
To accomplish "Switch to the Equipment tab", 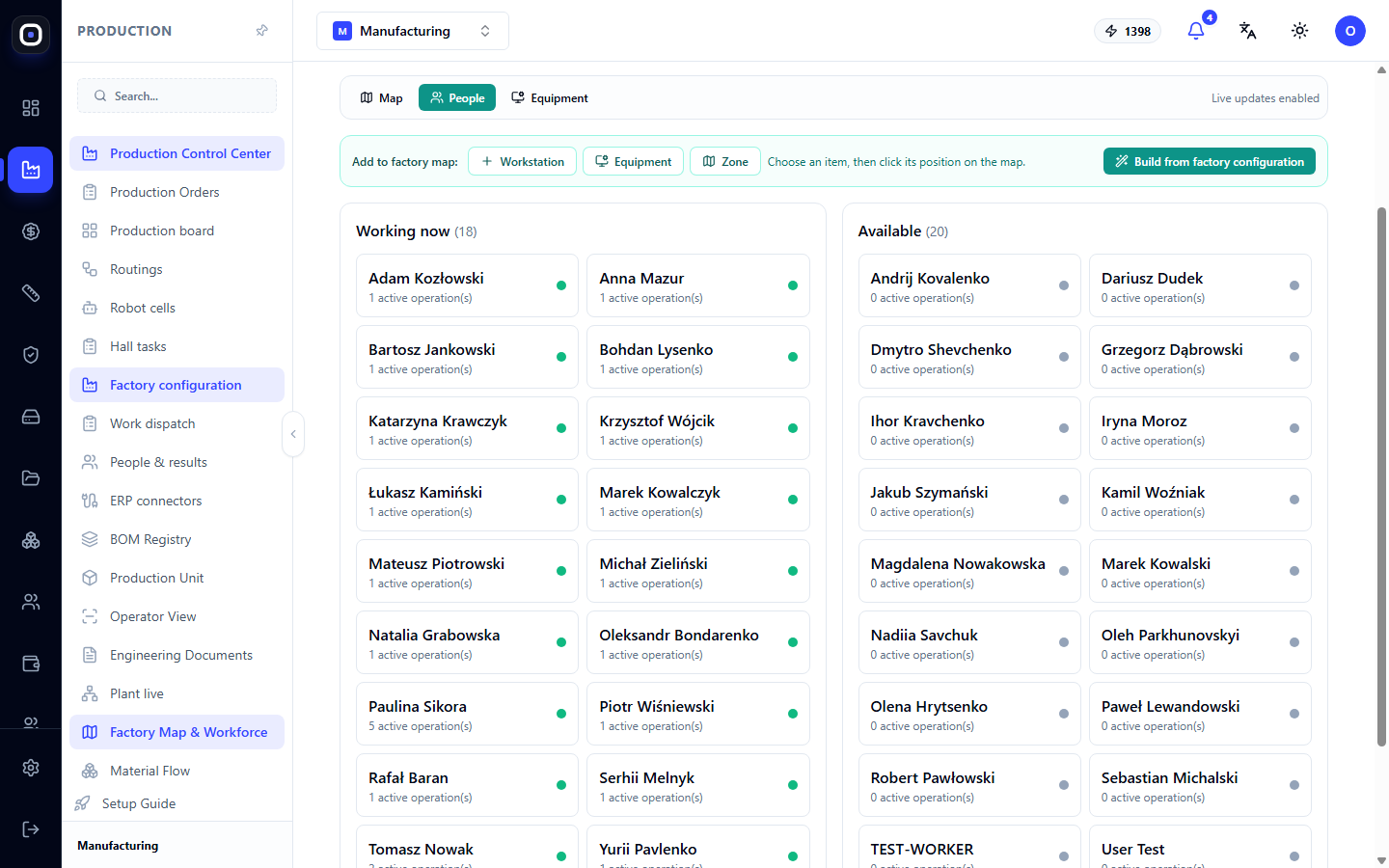I will (550, 97).
